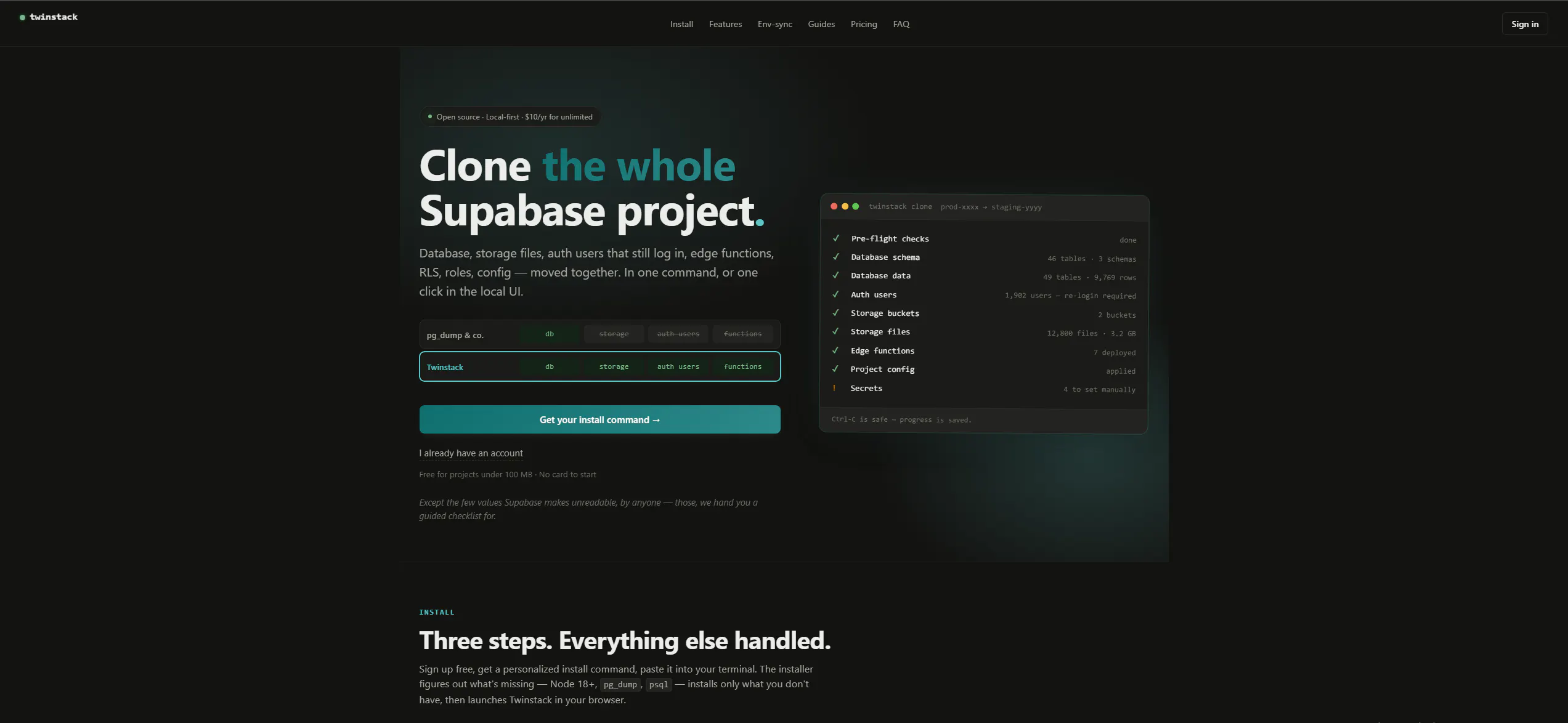The image size is (1568, 723).
Task: Click the checkmark beside Storage files
Action: click(836, 331)
